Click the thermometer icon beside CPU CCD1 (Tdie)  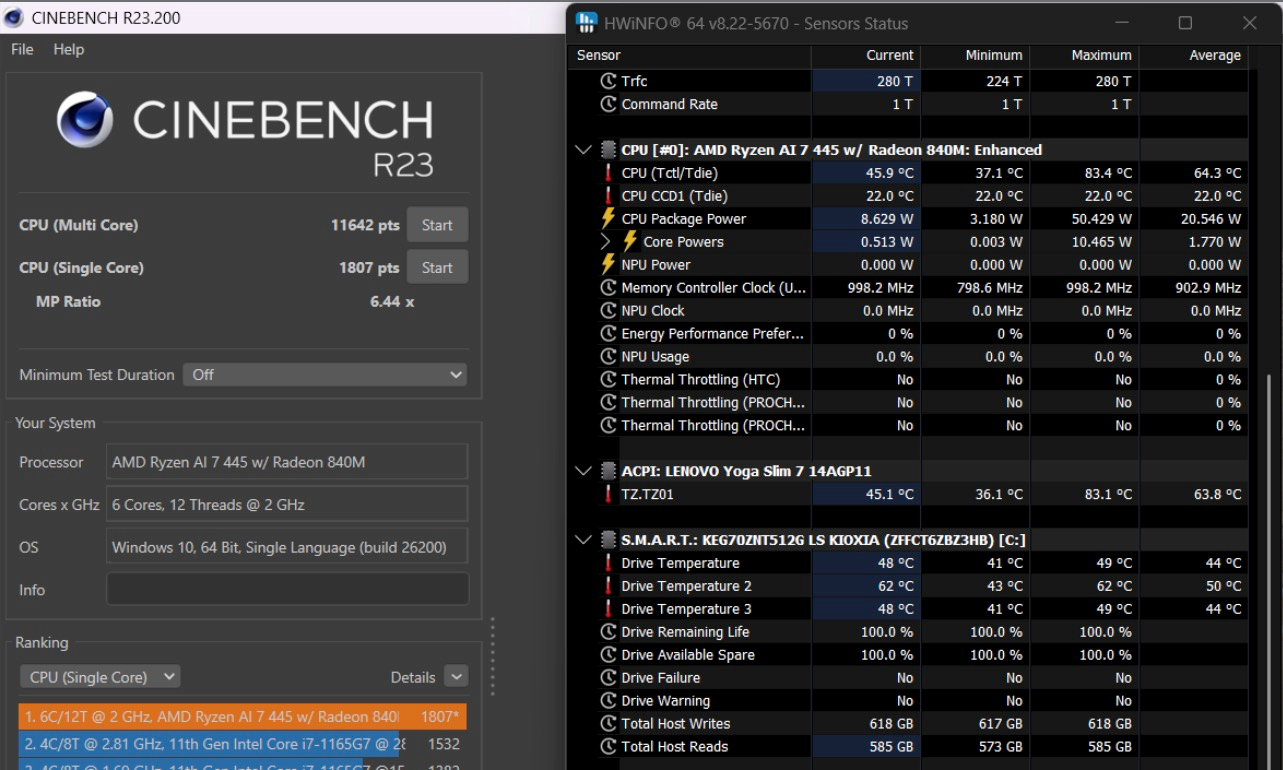[x=608, y=196]
